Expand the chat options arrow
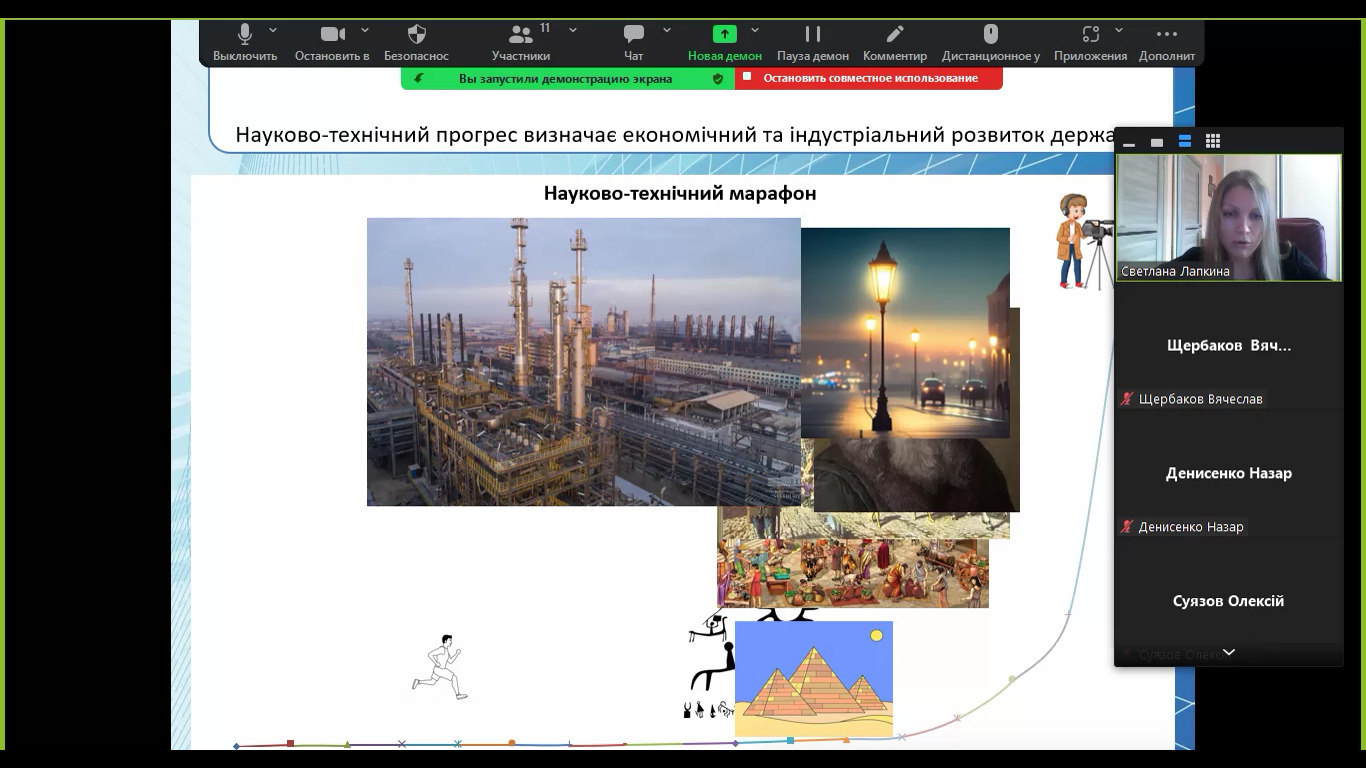 pyautogui.click(x=667, y=30)
